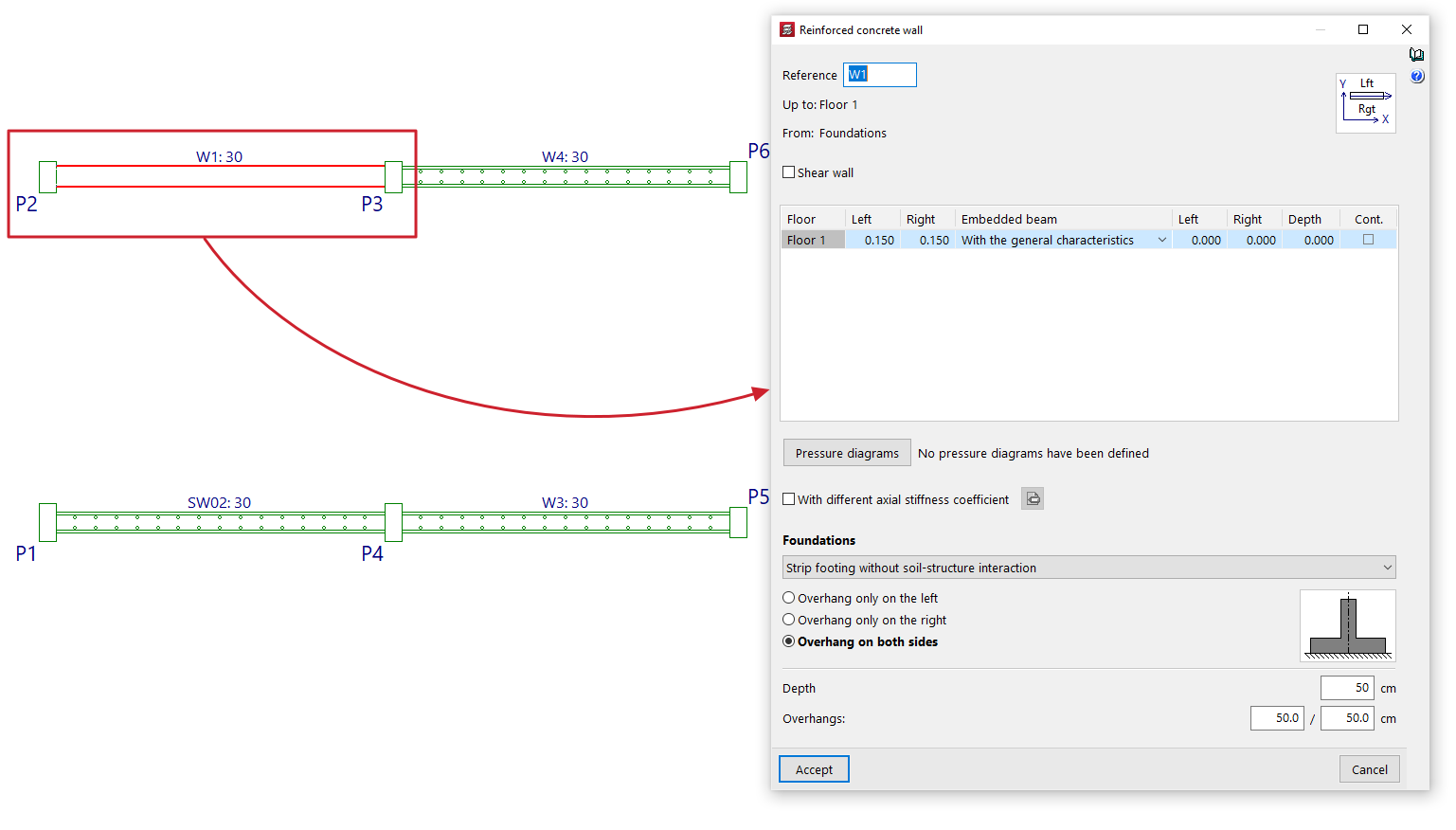The height and width of the screenshot is (830, 1456).
Task: Click Accept to confirm the wall
Action: (x=814, y=769)
